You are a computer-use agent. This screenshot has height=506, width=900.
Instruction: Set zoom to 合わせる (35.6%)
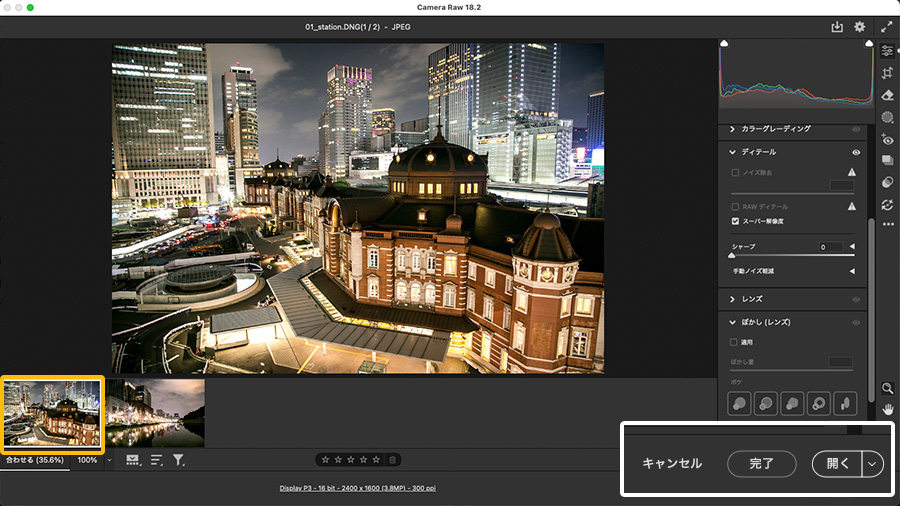tap(35, 460)
